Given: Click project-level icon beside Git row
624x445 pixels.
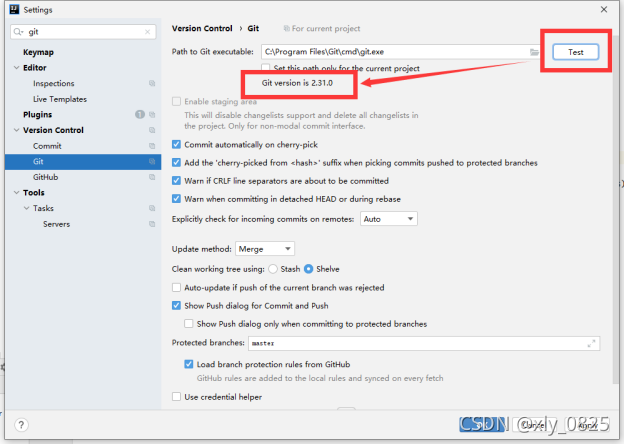Looking at the screenshot, I should (x=152, y=162).
